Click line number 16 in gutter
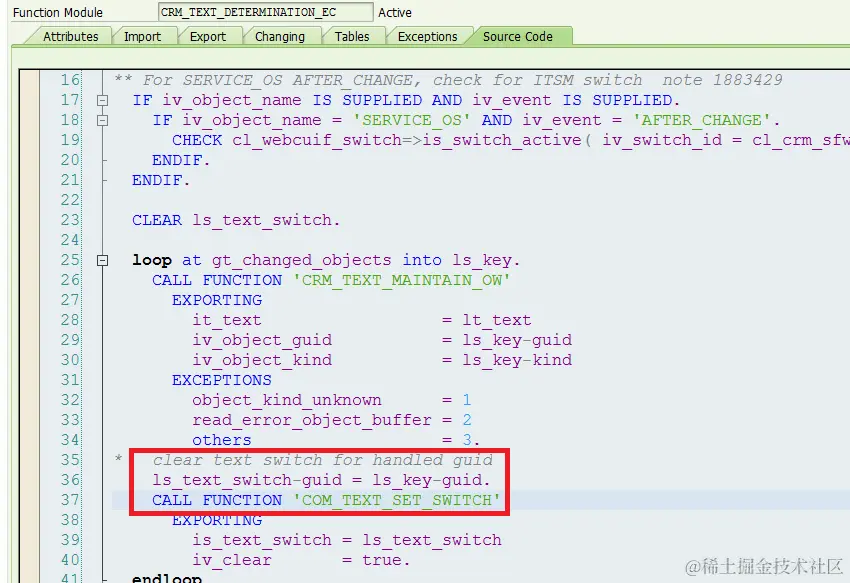 click(x=70, y=80)
